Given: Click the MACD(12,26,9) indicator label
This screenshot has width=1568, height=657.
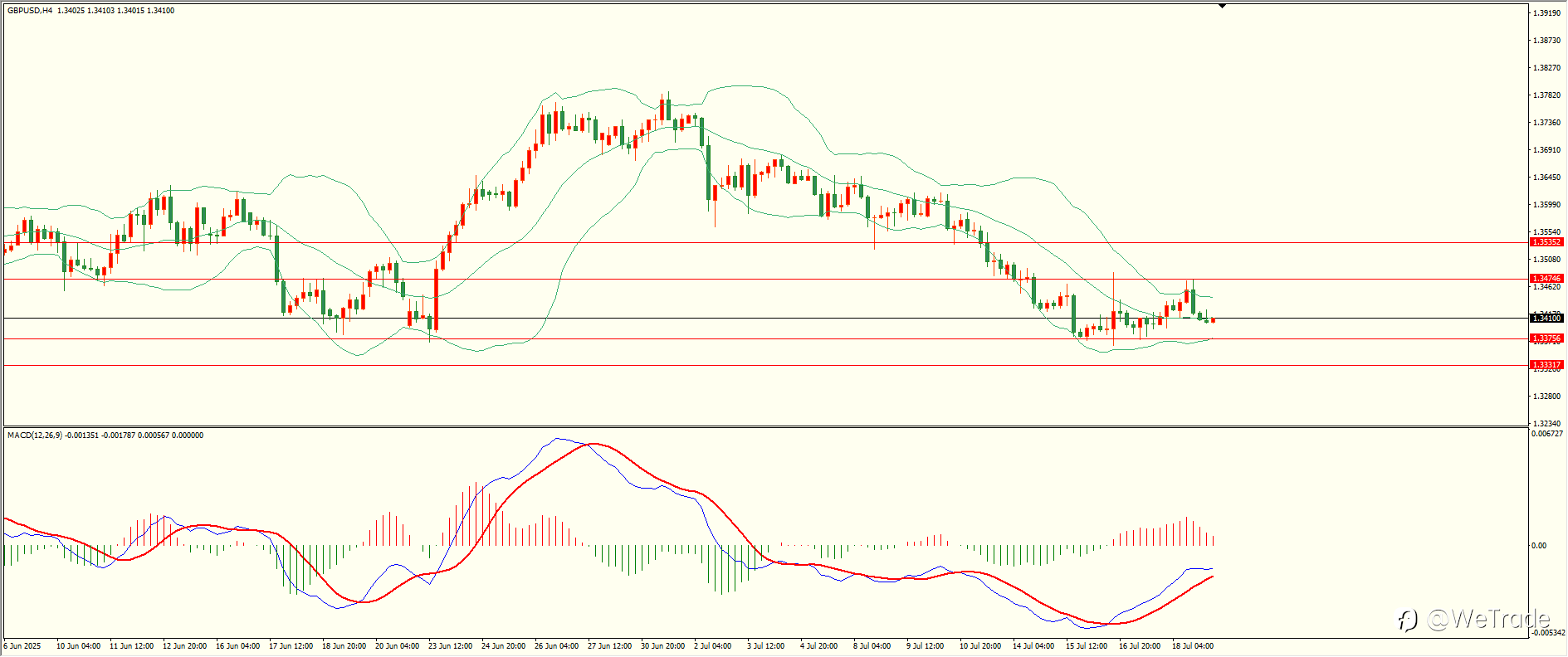Looking at the screenshot, I should [34, 436].
